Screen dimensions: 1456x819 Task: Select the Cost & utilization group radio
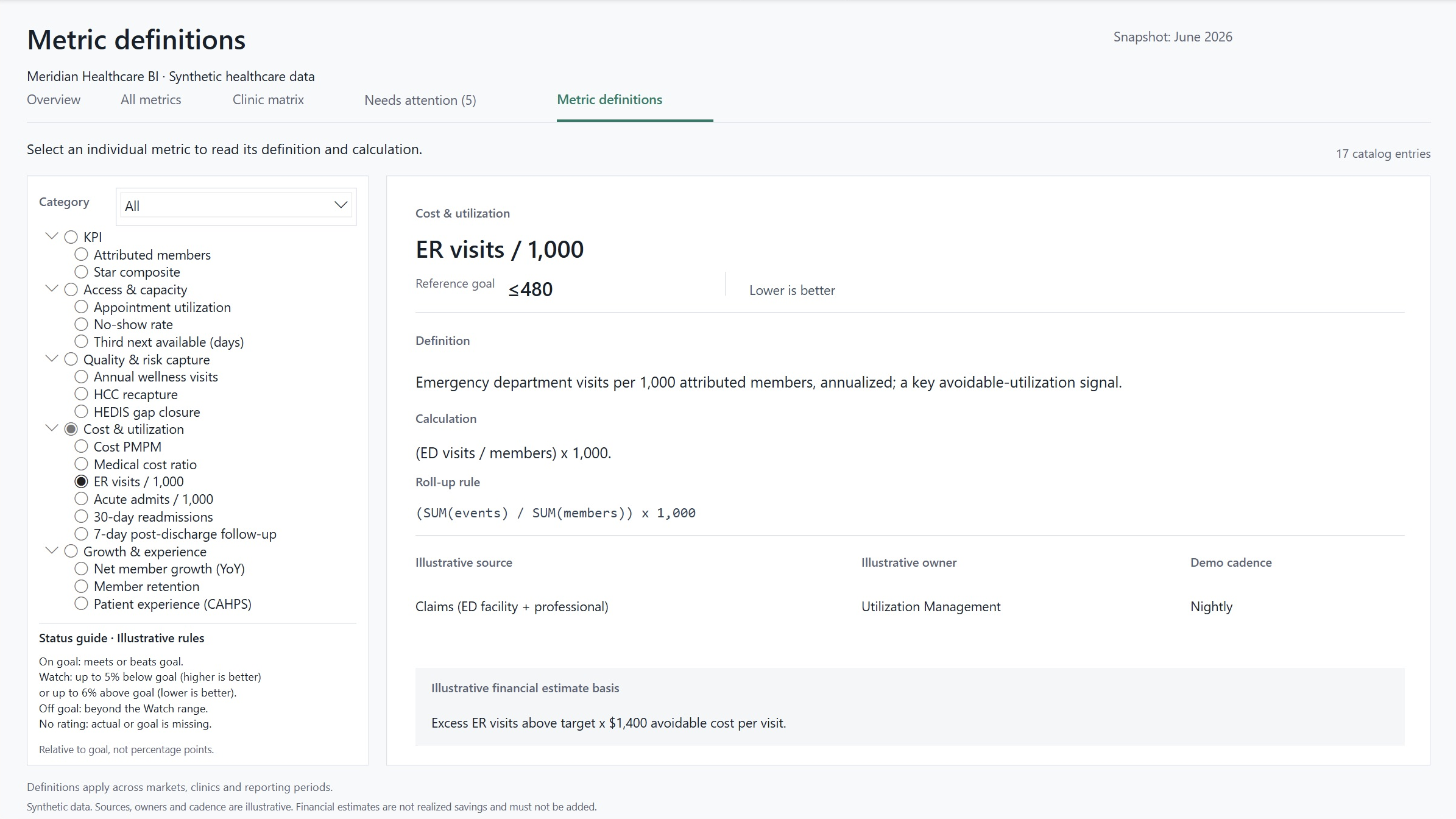point(71,429)
